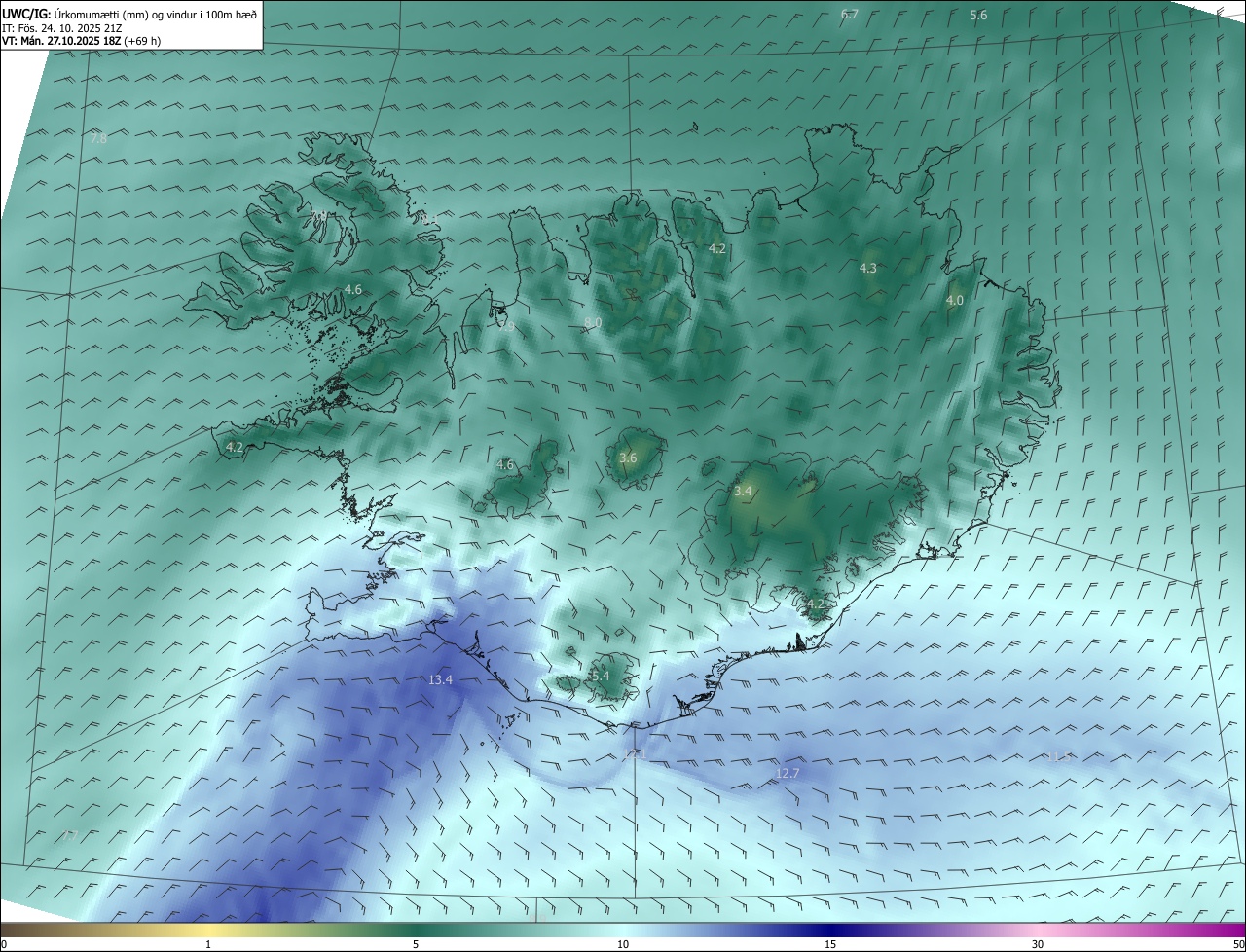Viewport: 1246px width, 952px height.
Task: Click the colorbar tick label 10
Action: click(x=623, y=944)
